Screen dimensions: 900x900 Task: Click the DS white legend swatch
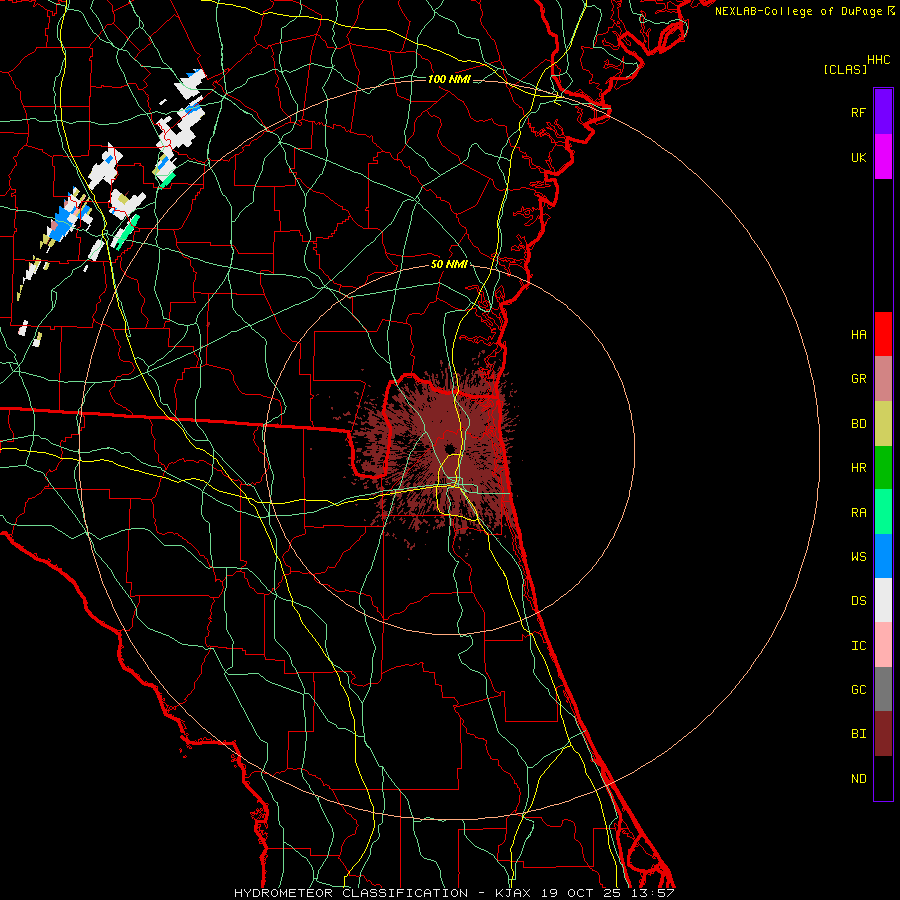tap(883, 600)
